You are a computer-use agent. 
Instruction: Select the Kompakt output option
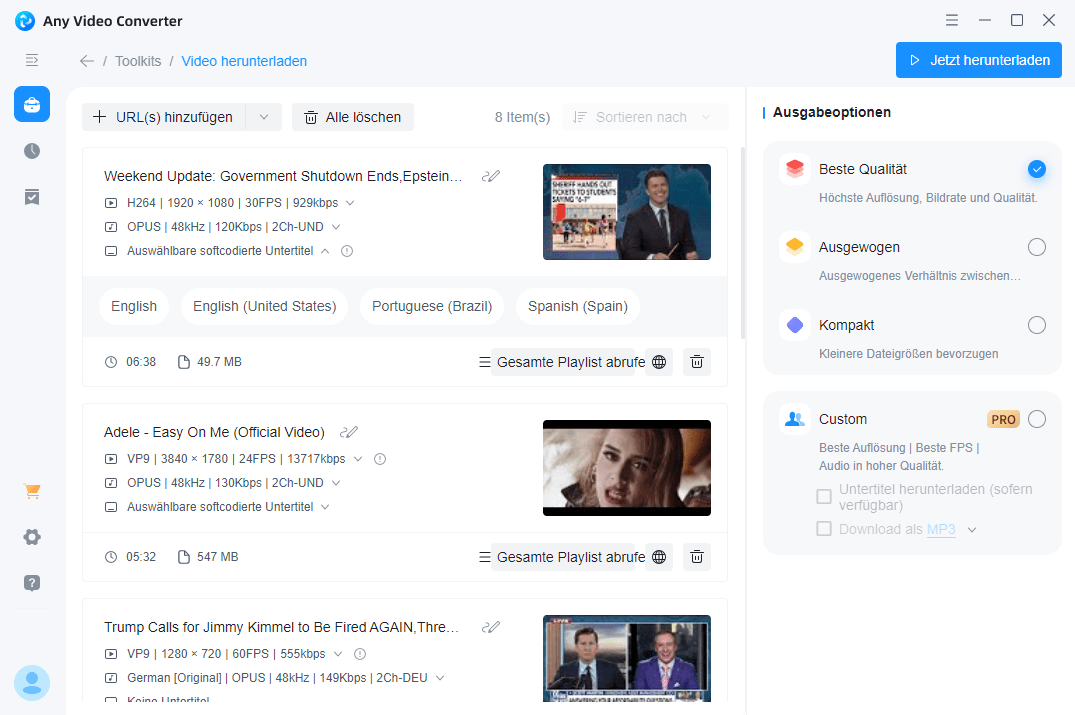[1036, 325]
